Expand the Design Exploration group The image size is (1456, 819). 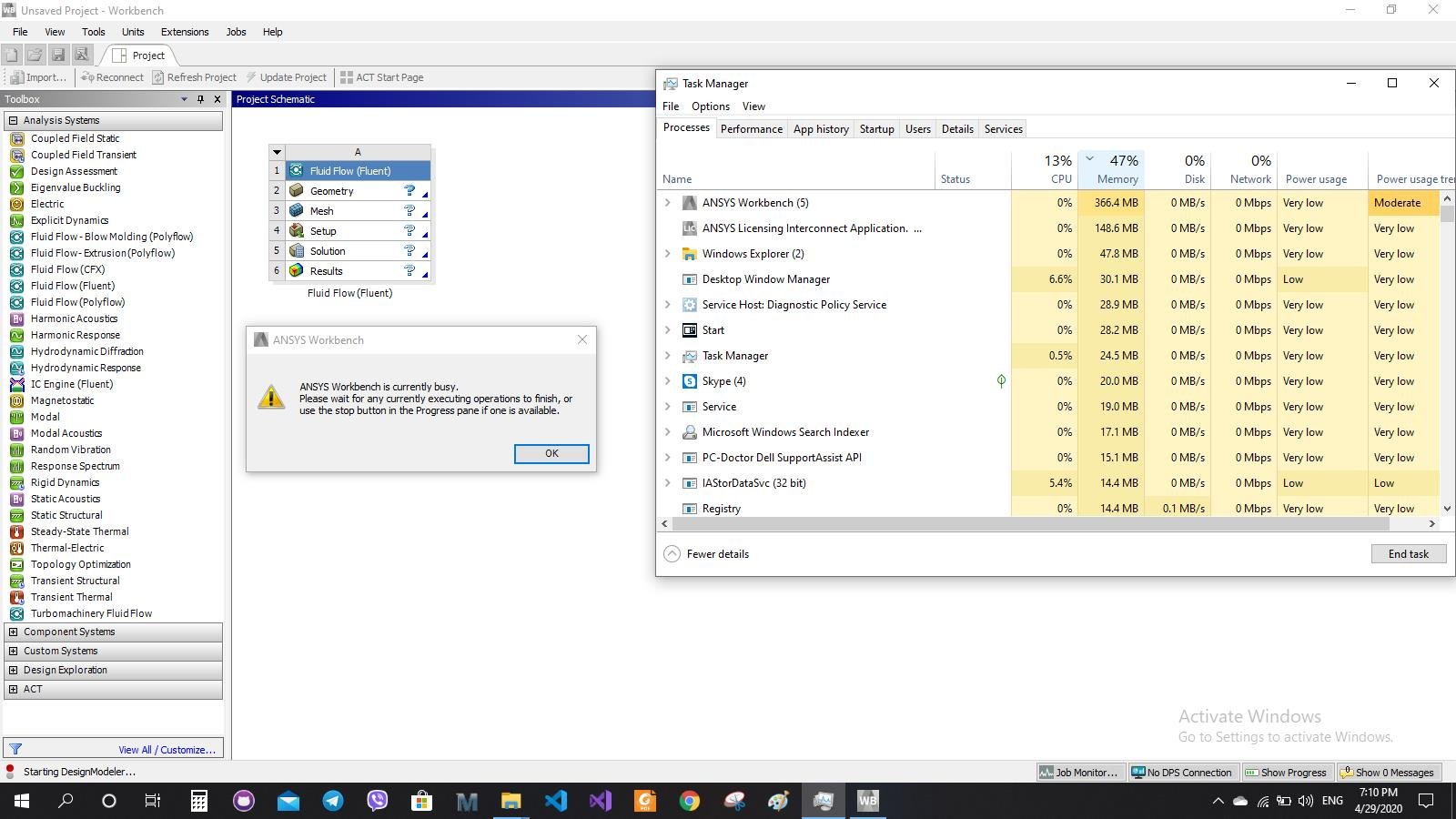[x=13, y=670]
